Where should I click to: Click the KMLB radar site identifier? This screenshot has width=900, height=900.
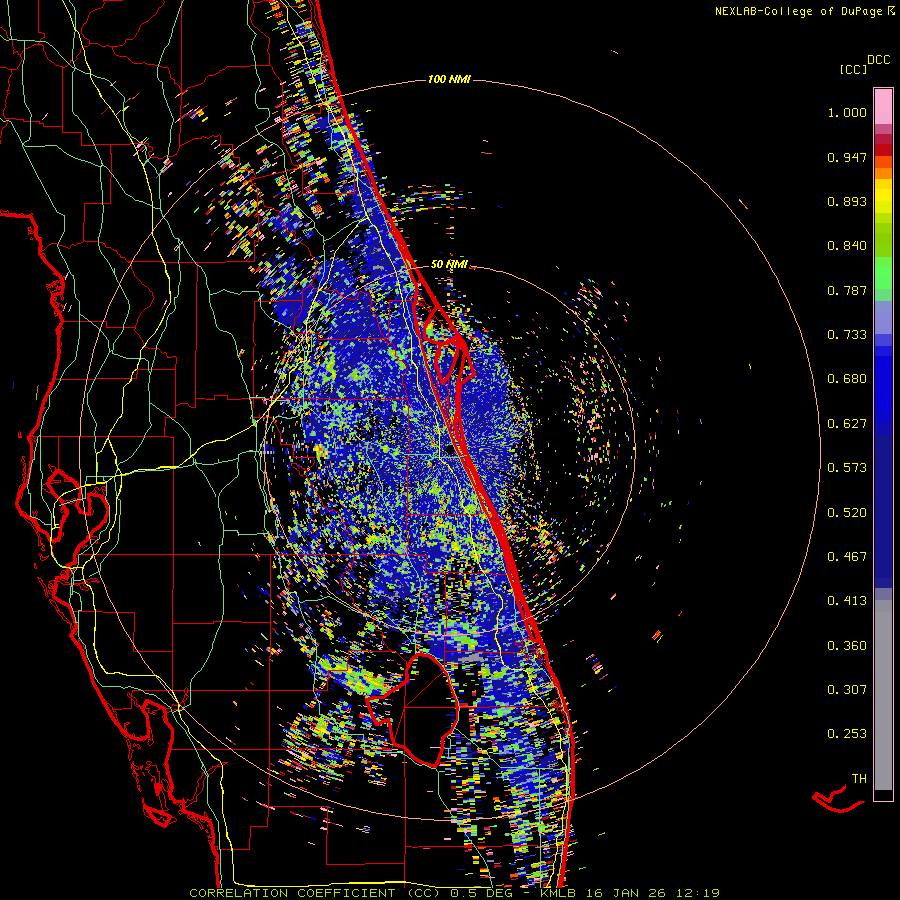pyautogui.click(x=559, y=893)
